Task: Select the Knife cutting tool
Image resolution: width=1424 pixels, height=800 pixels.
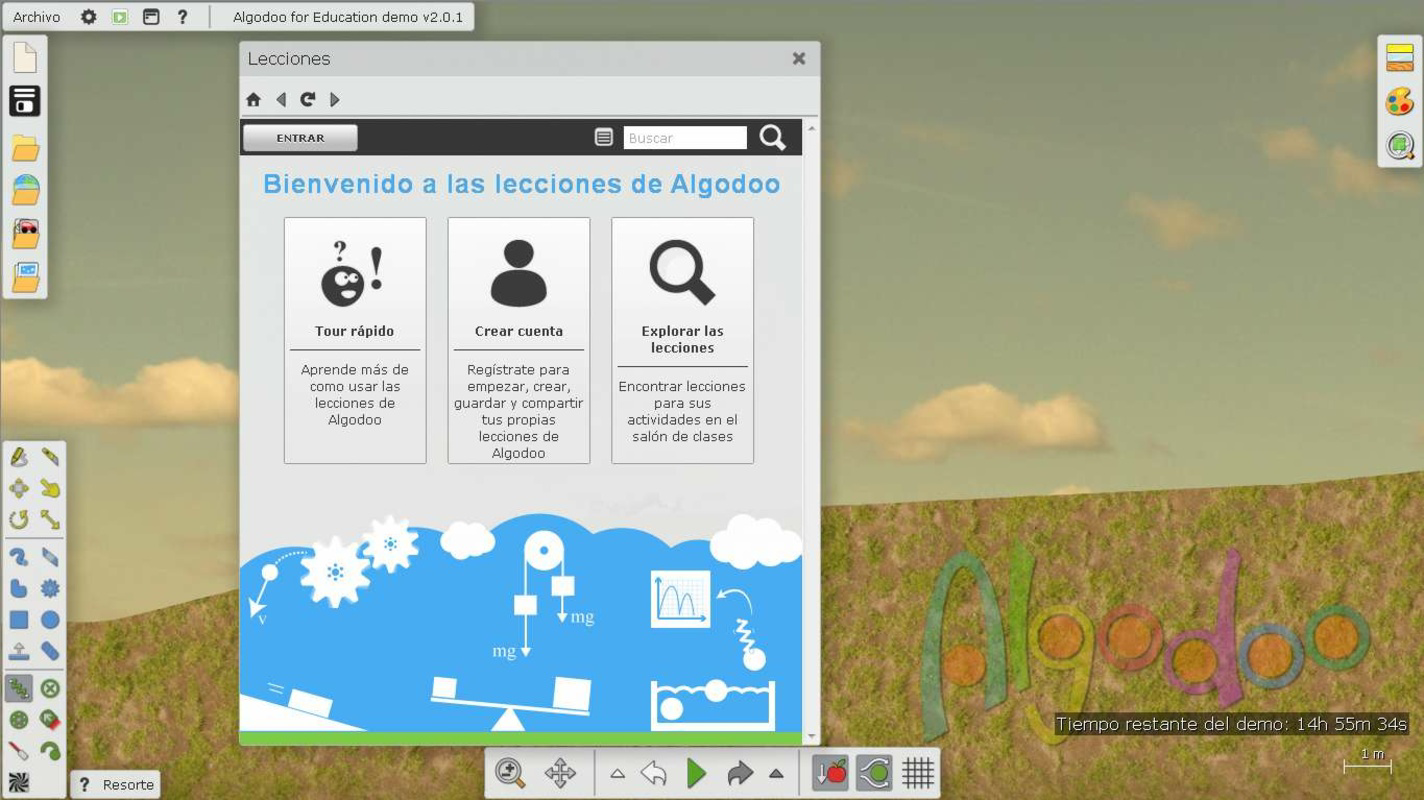Action: pyautogui.click(x=50, y=457)
